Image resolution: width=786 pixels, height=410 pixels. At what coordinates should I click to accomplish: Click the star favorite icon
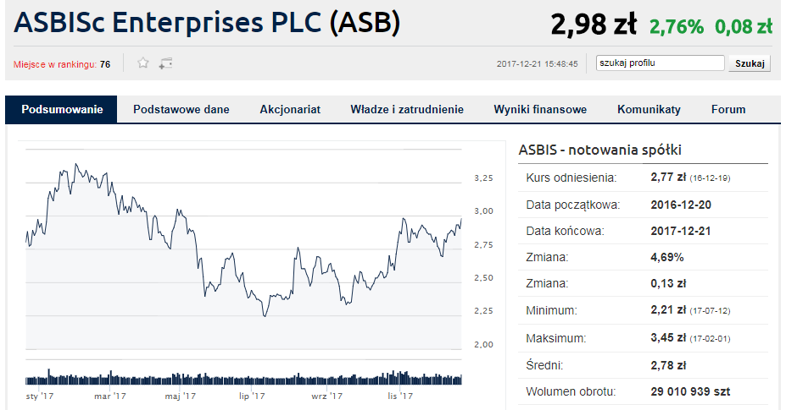(x=143, y=63)
